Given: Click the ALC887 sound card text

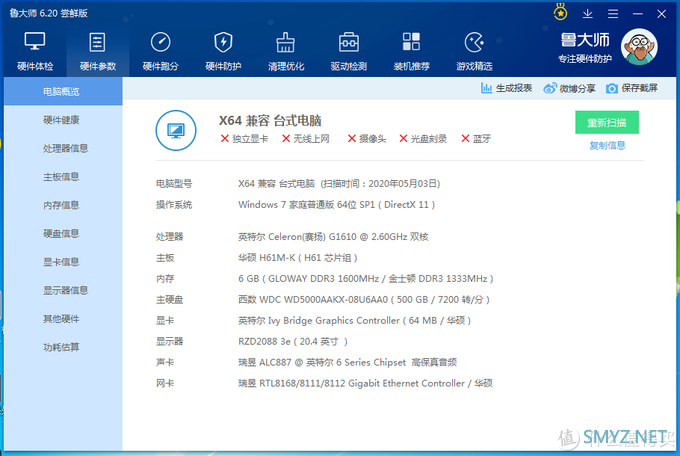Looking at the screenshot, I should coord(347,362).
